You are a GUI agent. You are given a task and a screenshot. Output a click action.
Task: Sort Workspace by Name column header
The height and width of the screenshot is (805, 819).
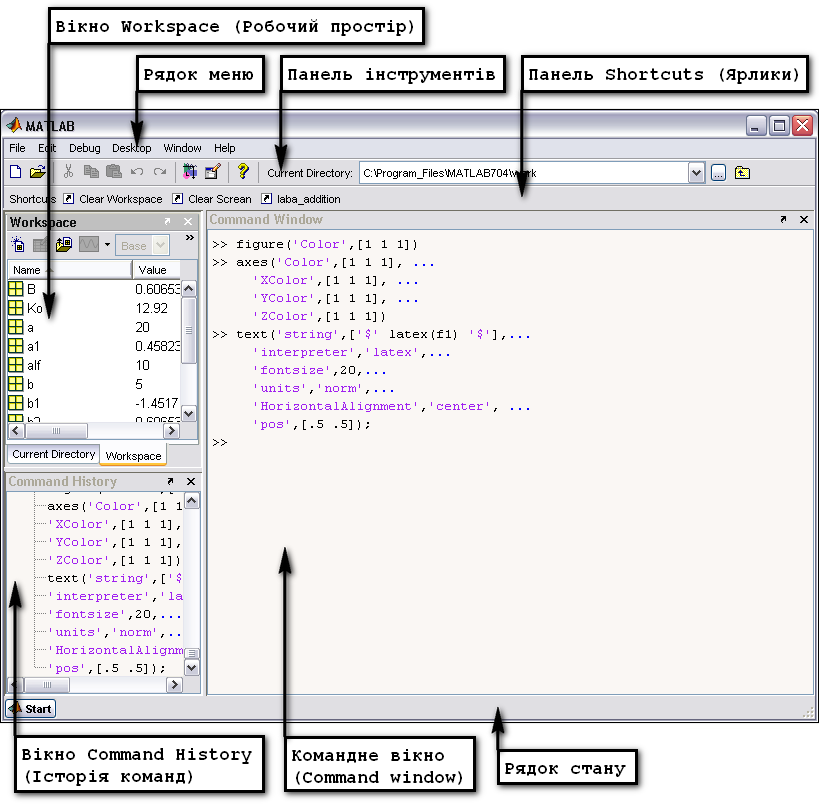point(69,270)
